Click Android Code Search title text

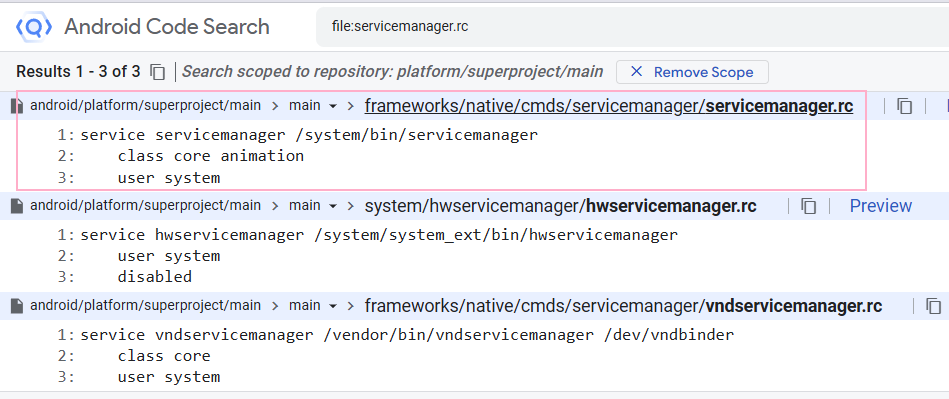click(166, 27)
